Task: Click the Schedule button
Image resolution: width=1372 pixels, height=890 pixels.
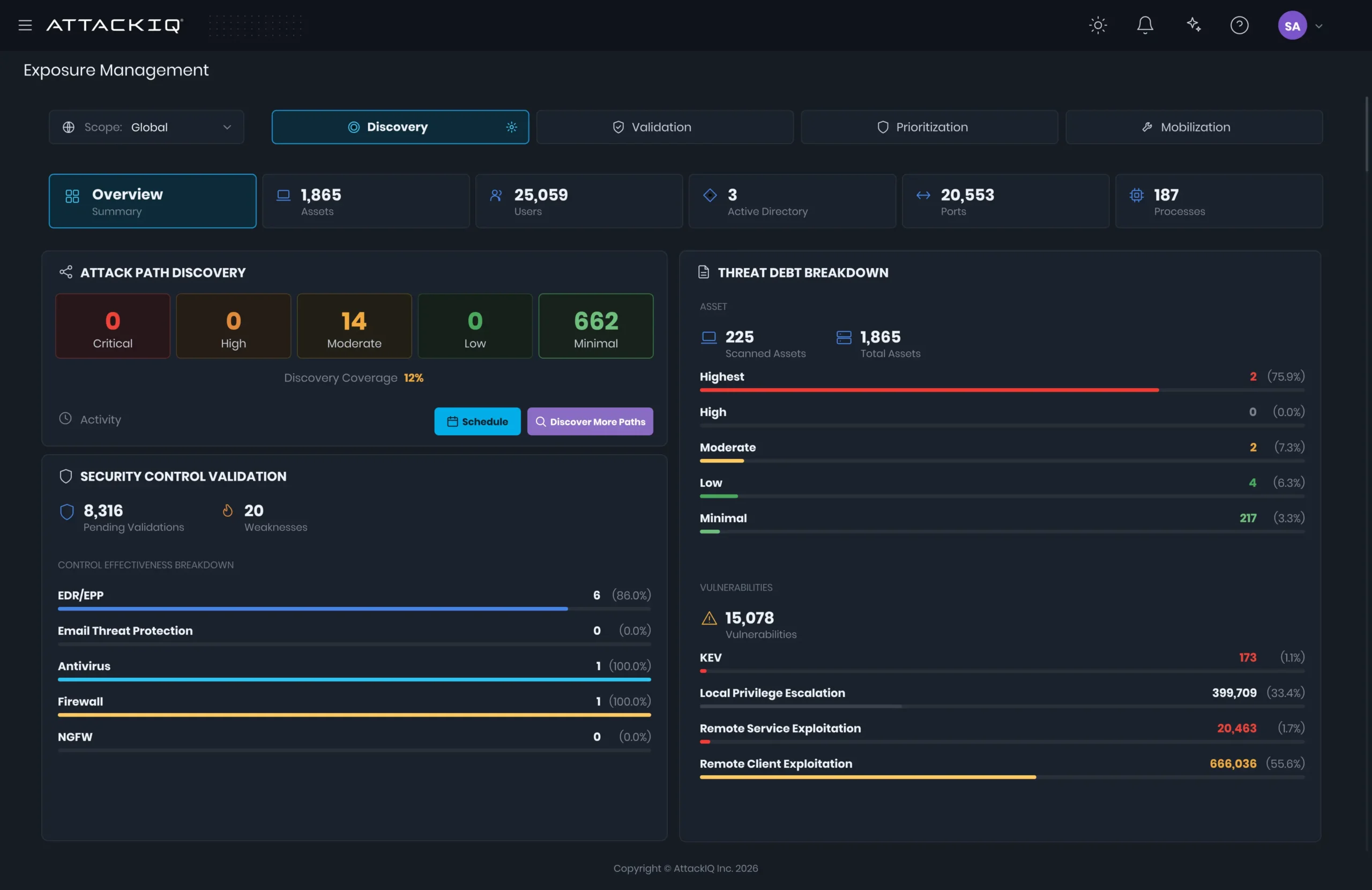Action: (478, 421)
